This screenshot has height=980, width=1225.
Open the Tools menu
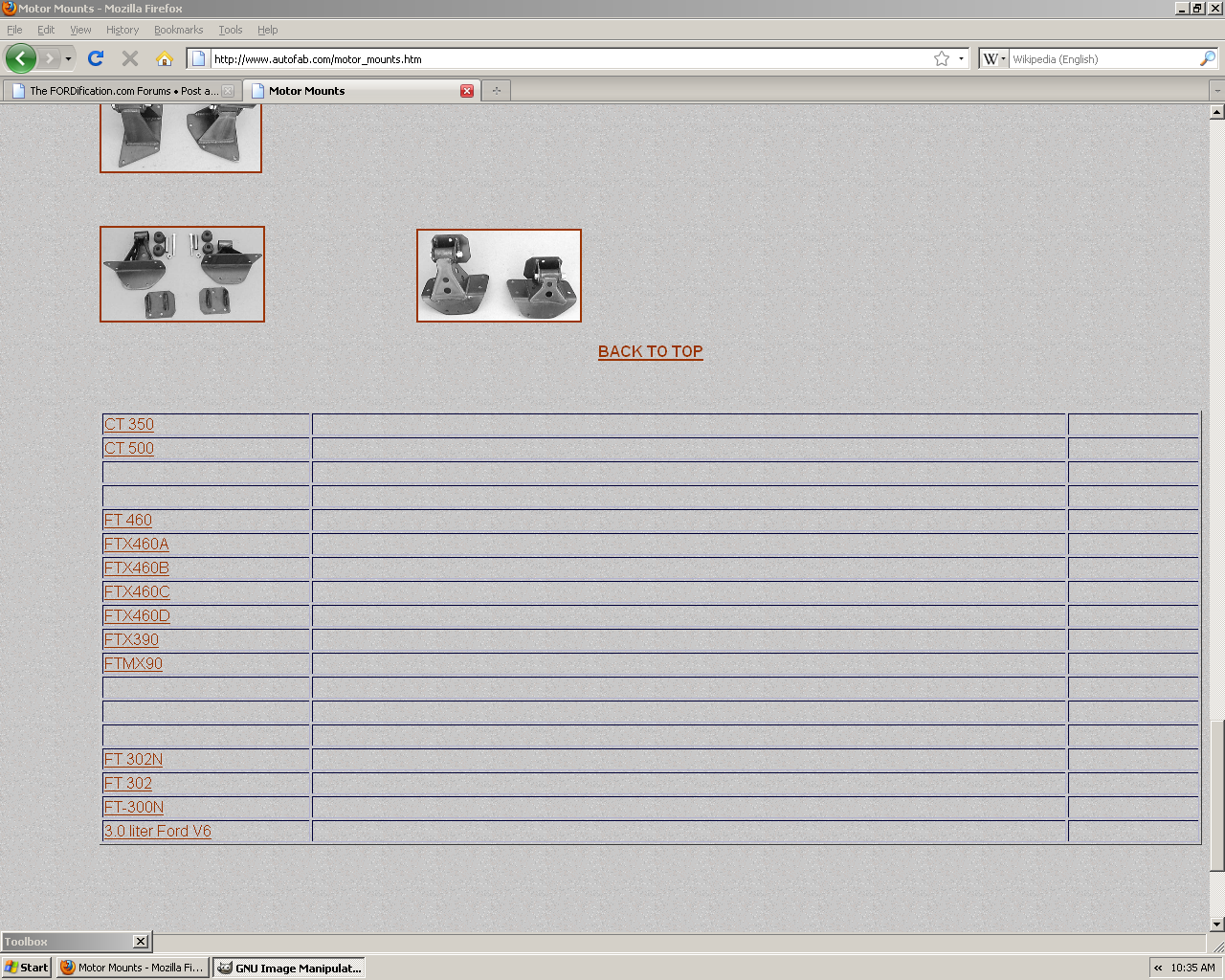(x=231, y=30)
